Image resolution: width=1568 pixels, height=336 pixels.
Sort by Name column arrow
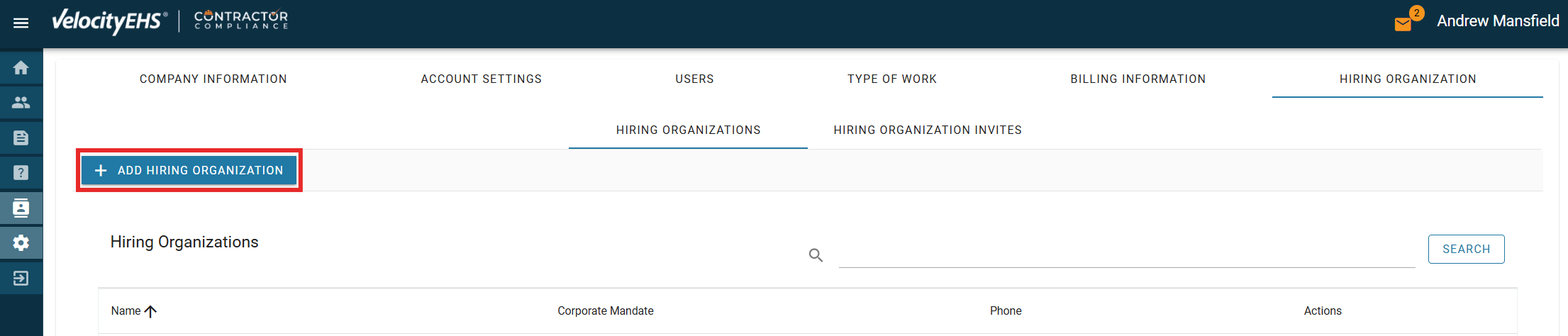pos(150,311)
